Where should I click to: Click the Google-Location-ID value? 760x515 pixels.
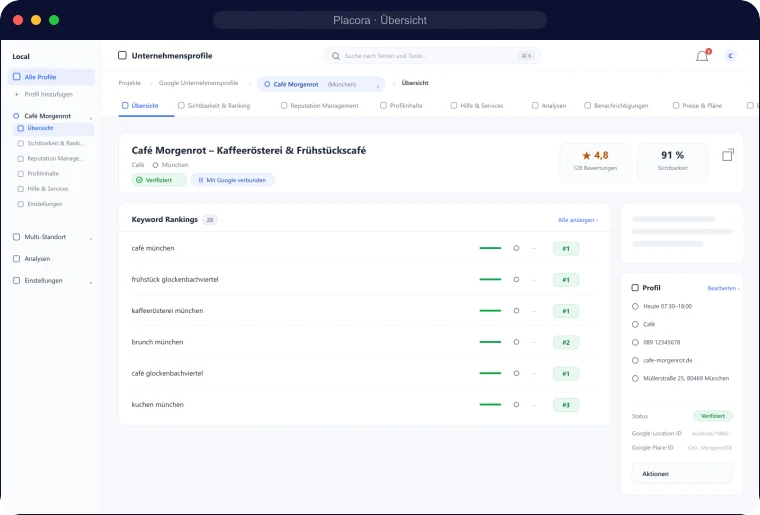point(711,434)
